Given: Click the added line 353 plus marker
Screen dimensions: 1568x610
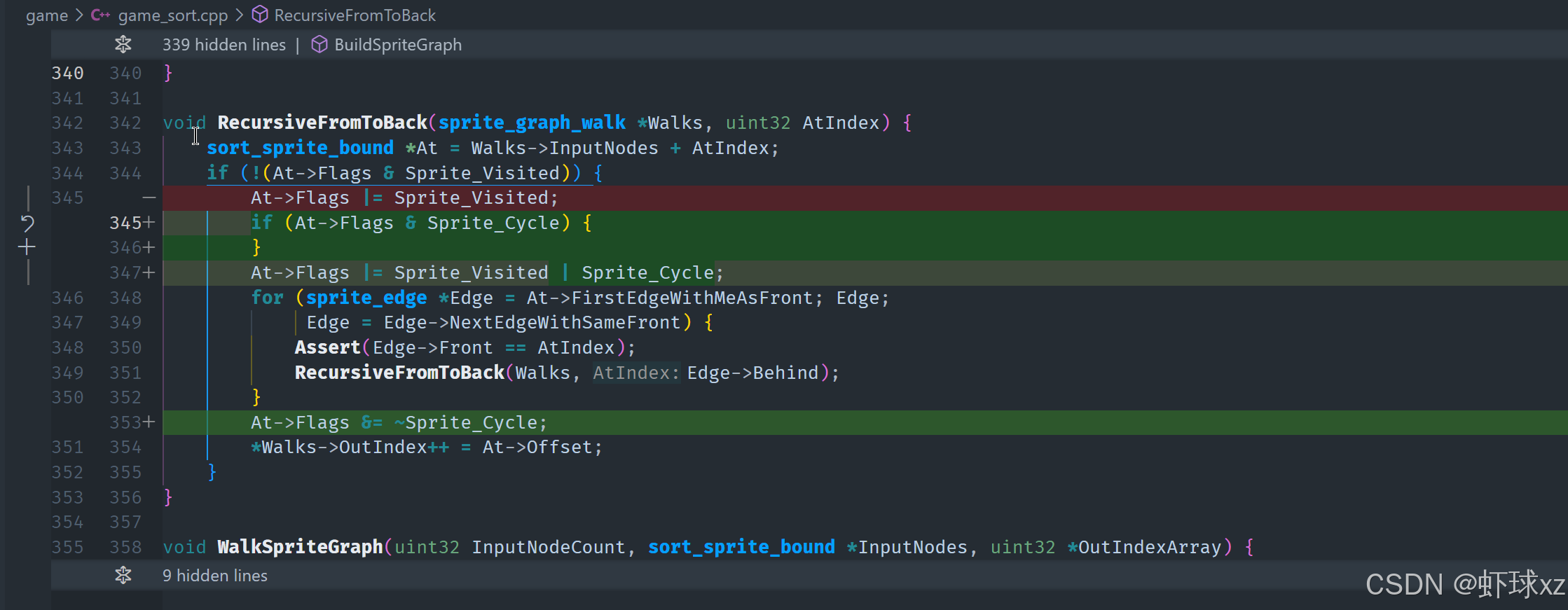Looking at the screenshot, I should point(149,422).
